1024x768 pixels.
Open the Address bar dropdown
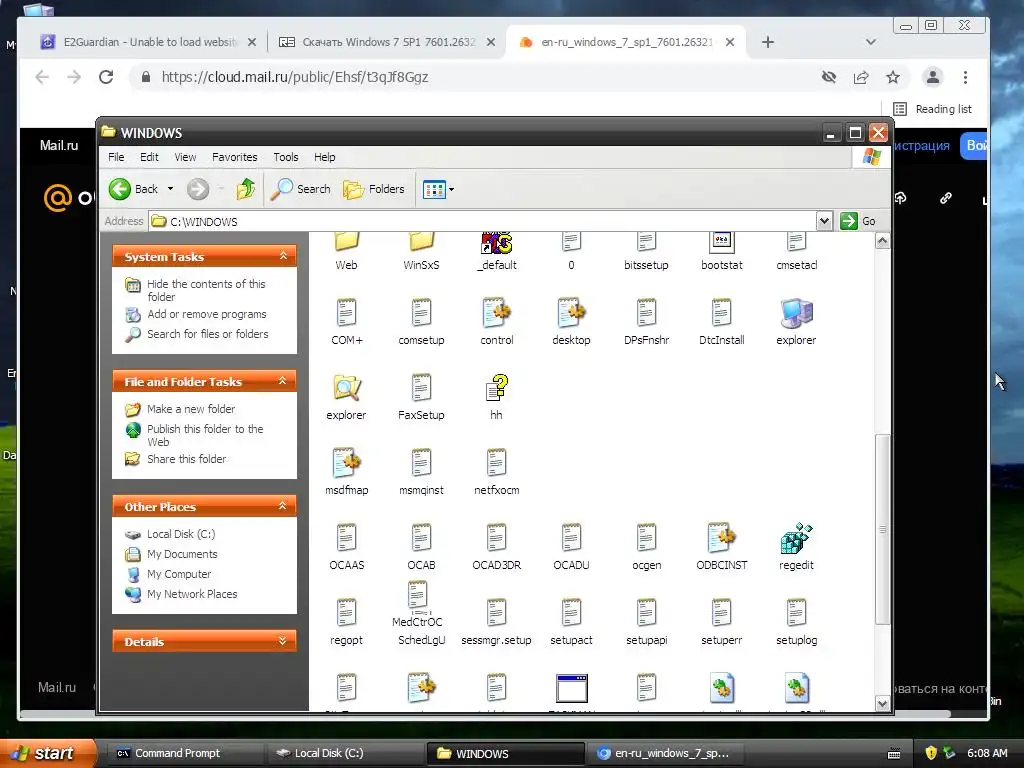point(824,221)
